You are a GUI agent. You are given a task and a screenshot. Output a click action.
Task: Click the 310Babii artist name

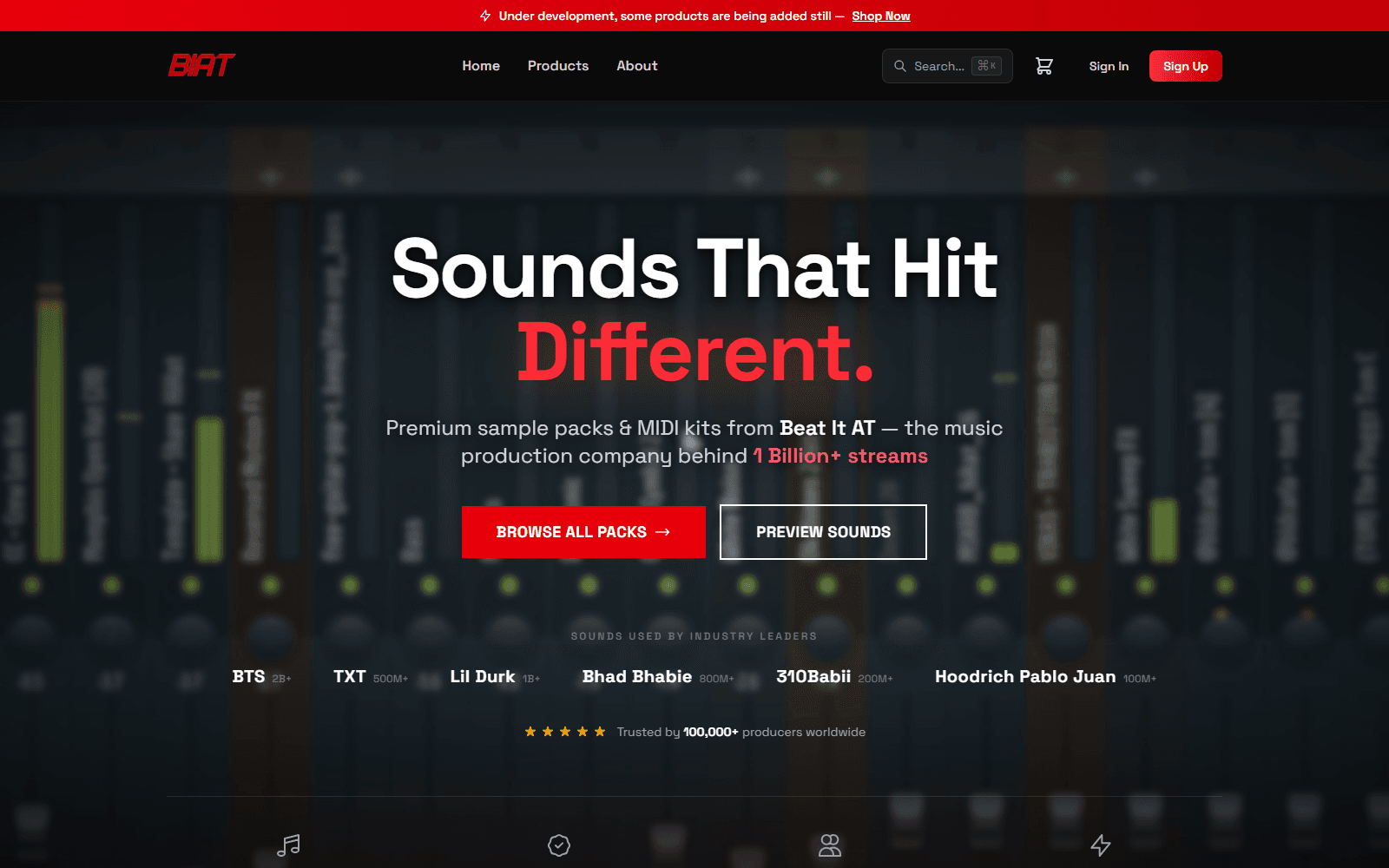pos(813,676)
